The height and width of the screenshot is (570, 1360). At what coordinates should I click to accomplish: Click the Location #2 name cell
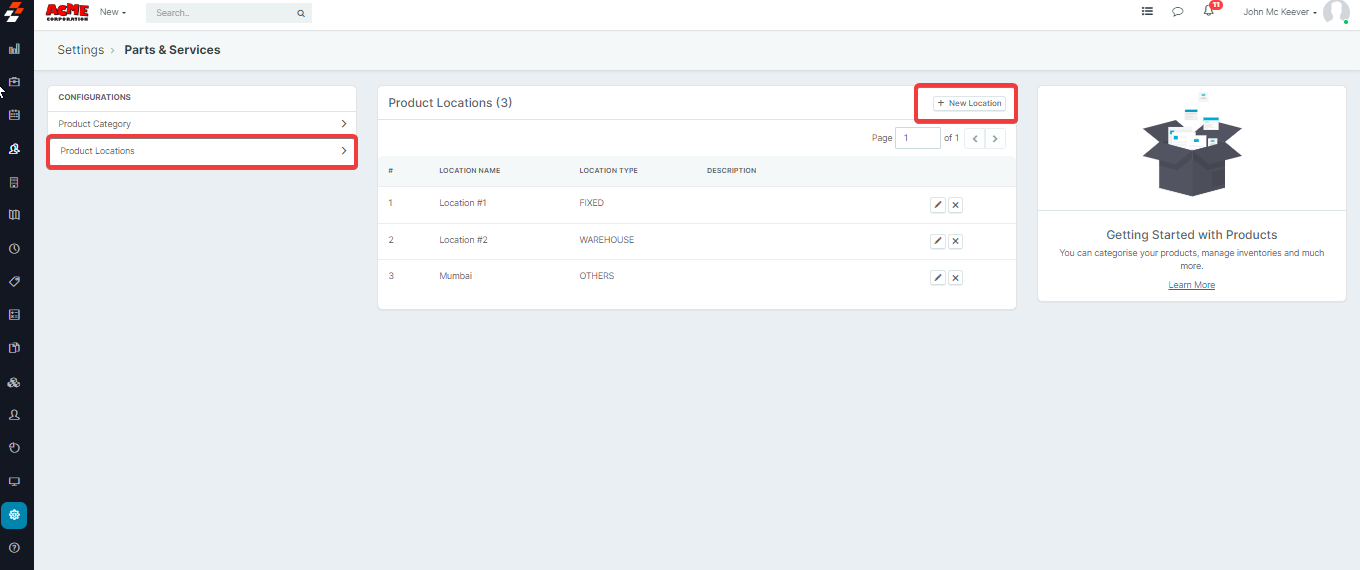(x=463, y=240)
